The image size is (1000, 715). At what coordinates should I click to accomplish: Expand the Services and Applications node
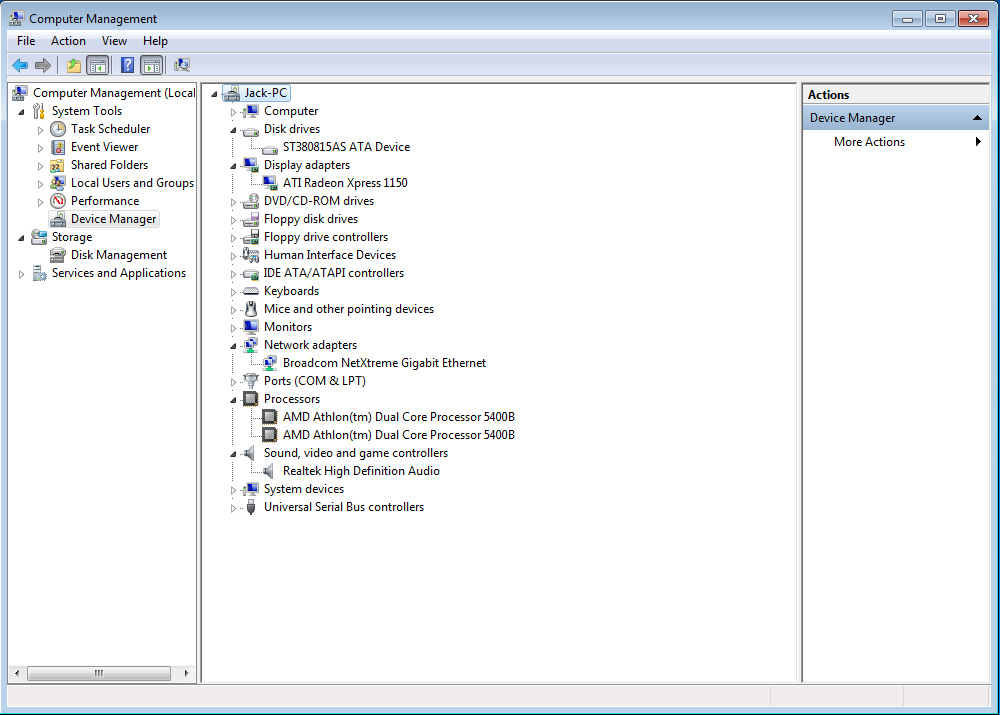[21, 274]
